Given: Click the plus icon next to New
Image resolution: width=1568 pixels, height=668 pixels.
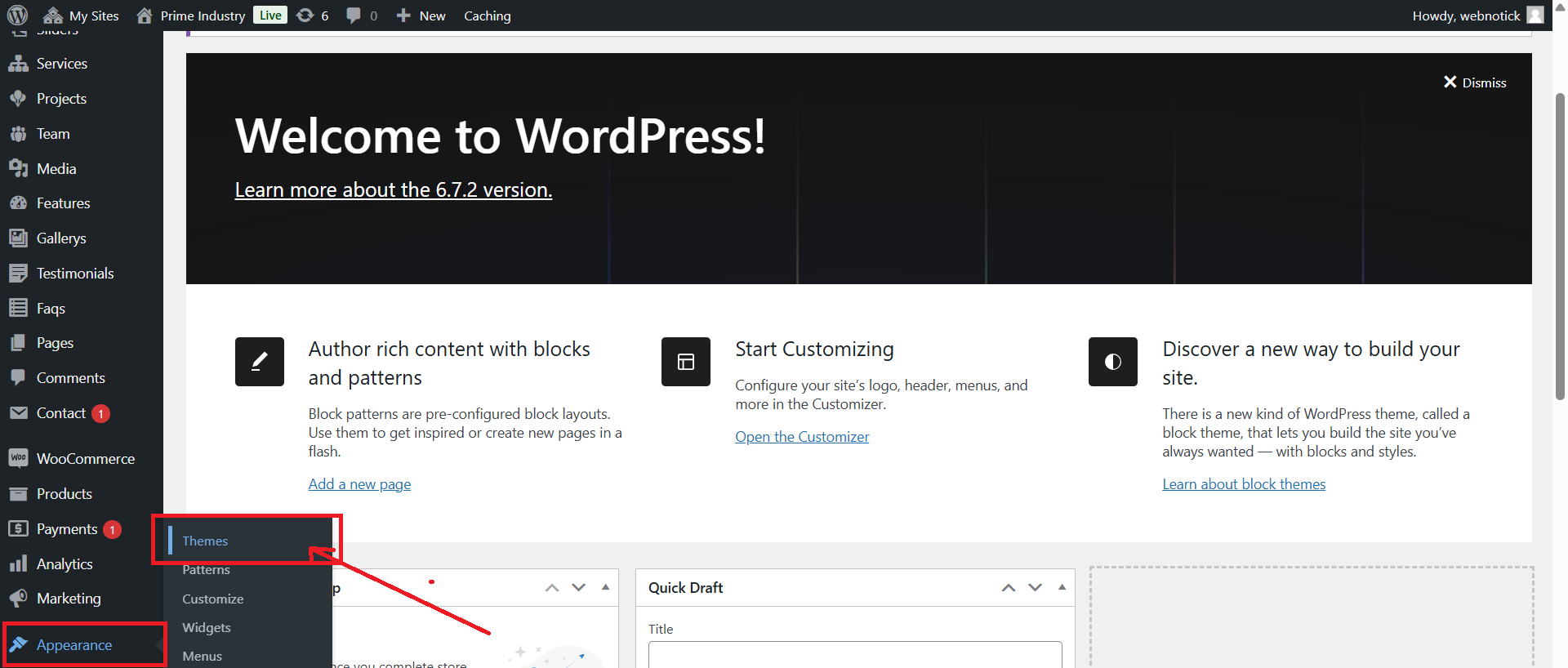Looking at the screenshot, I should [403, 16].
